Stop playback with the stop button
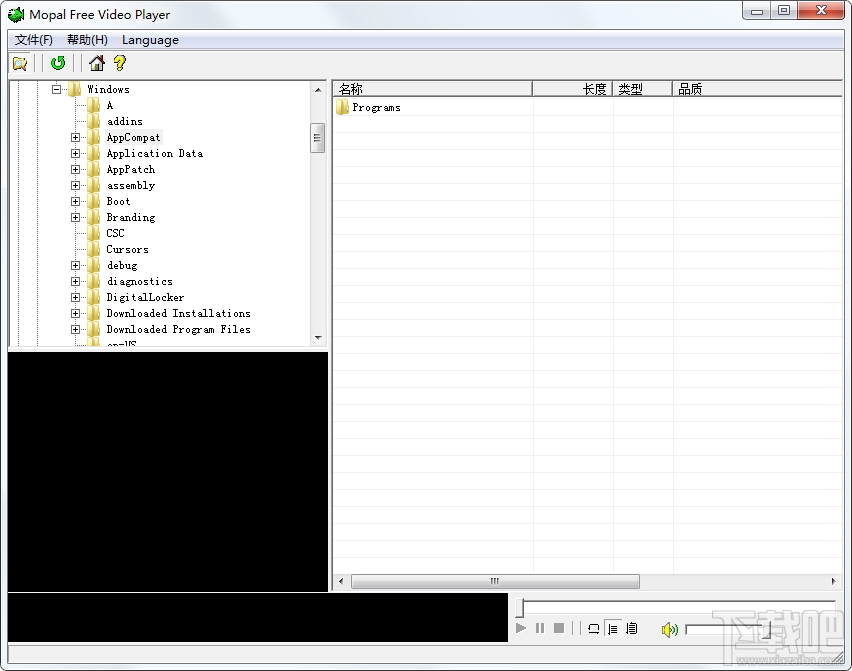This screenshot has height=671, width=852. [559, 628]
